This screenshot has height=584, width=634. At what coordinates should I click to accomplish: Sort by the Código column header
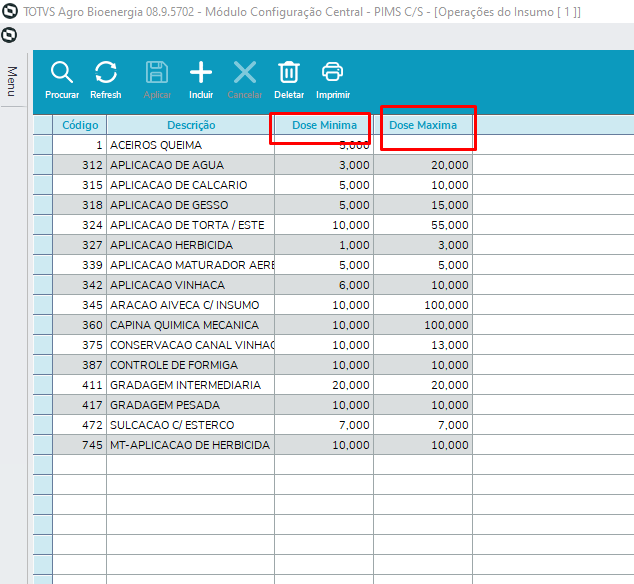pyautogui.click(x=80, y=125)
